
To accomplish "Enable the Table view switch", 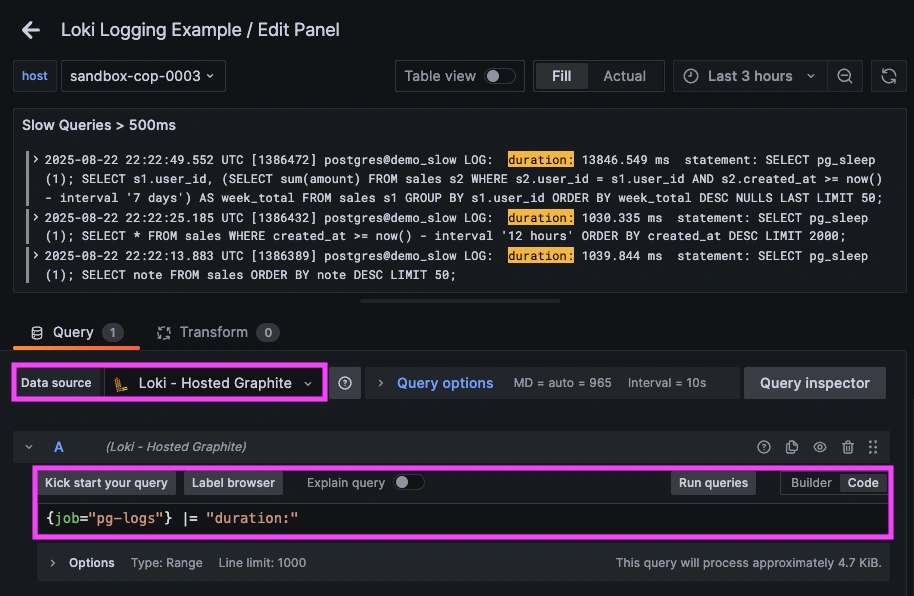I will point(500,76).
